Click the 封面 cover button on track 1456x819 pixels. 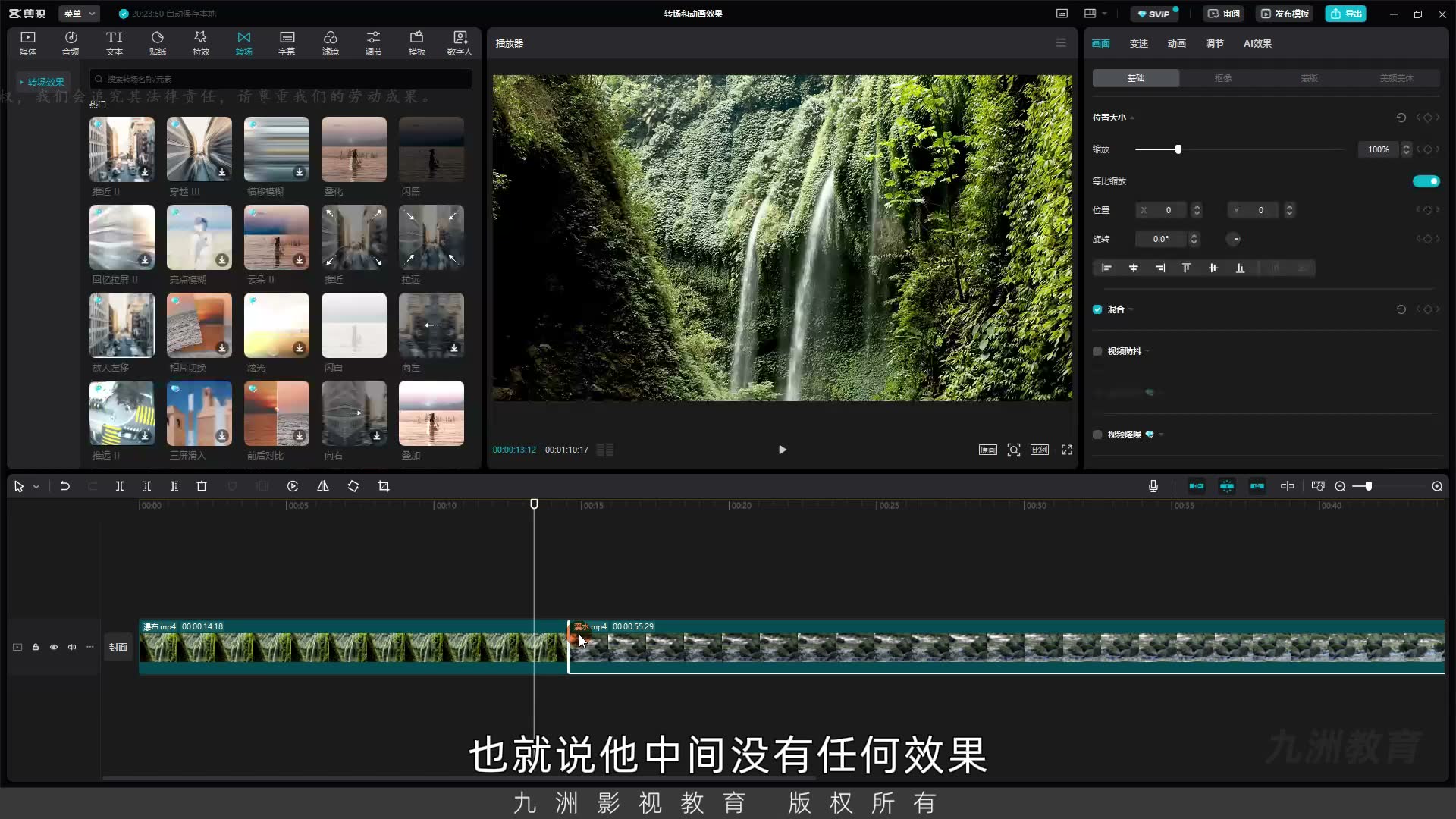point(118,647)
